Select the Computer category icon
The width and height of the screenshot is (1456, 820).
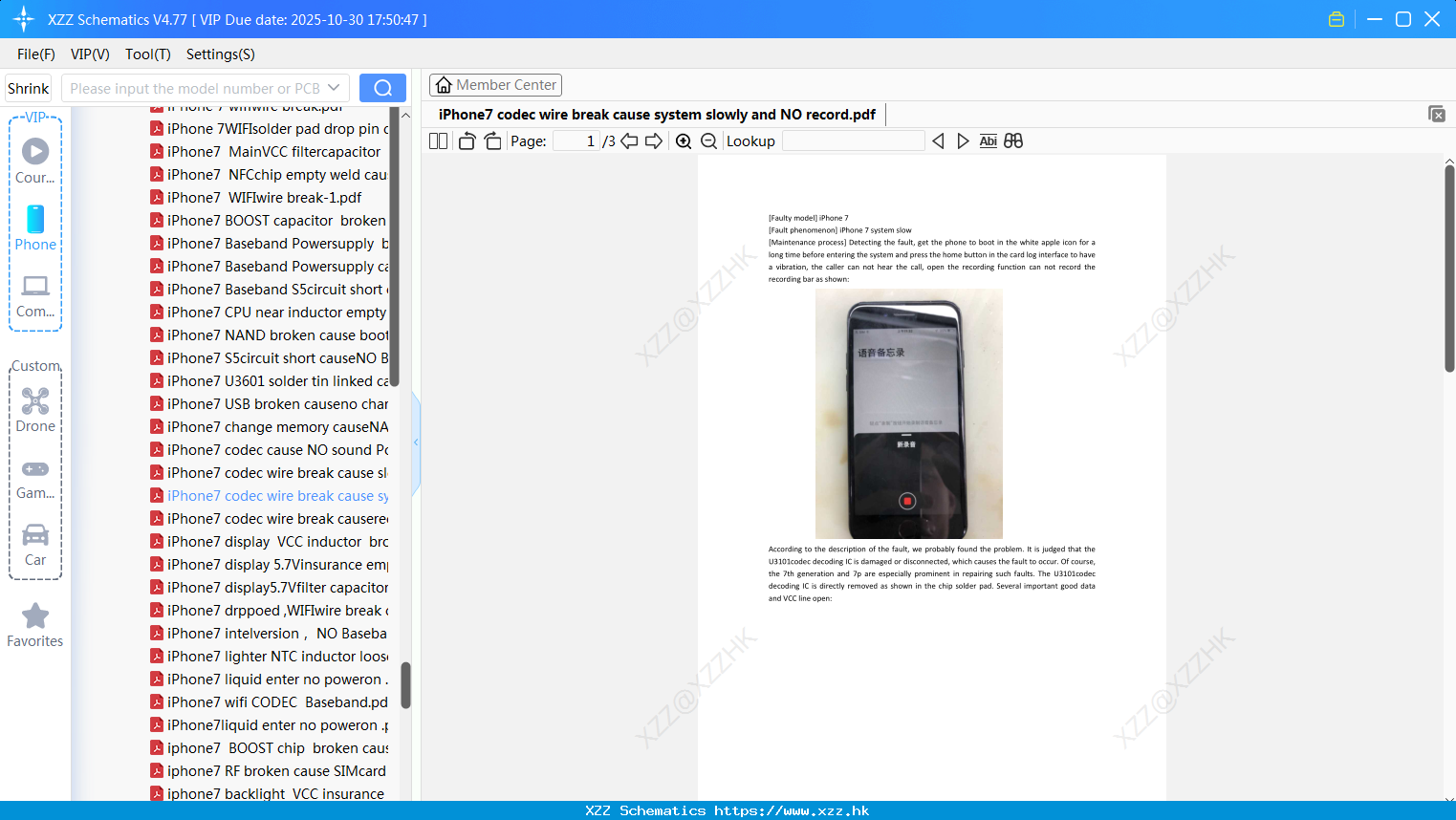[x=35, y=296]
